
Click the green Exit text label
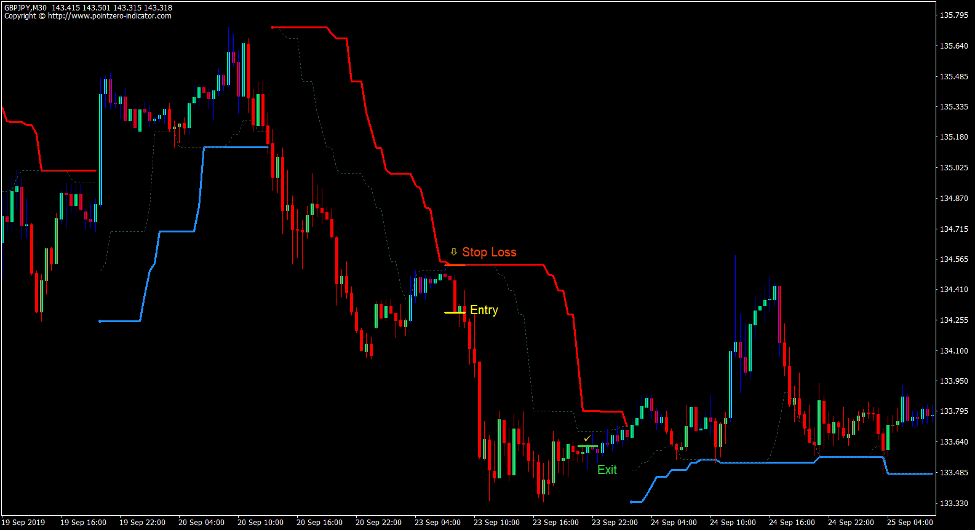tap(607, 469)
